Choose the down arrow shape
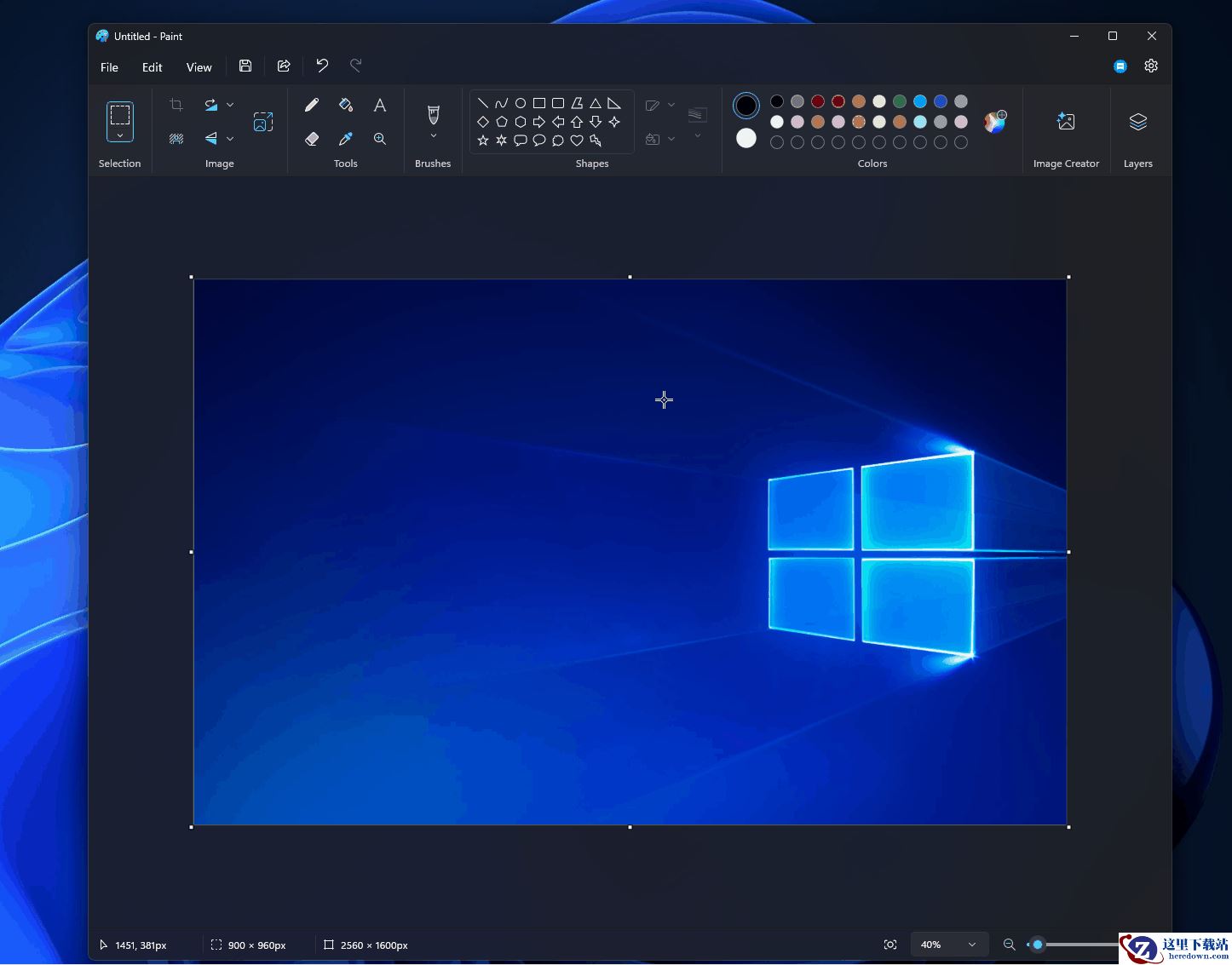 [x=596, y=122]
